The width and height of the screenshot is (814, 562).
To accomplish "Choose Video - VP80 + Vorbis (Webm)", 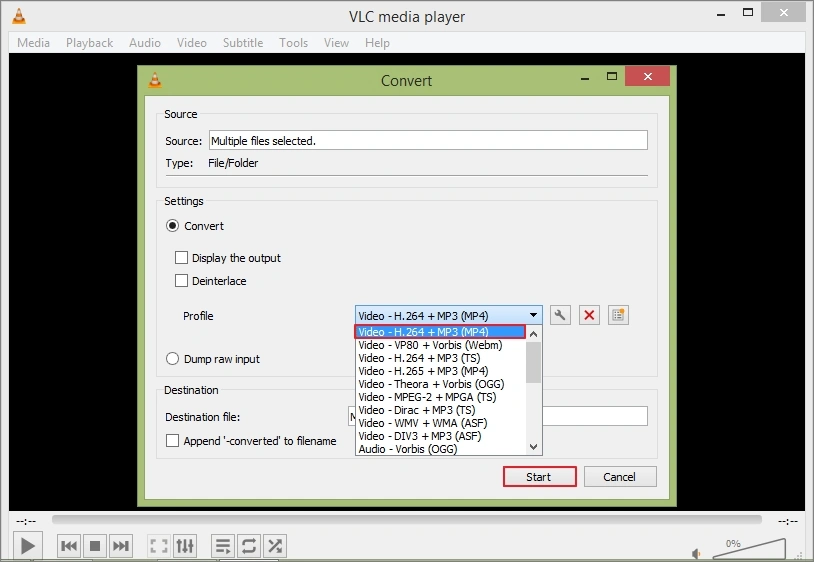I will pos(441,345).
